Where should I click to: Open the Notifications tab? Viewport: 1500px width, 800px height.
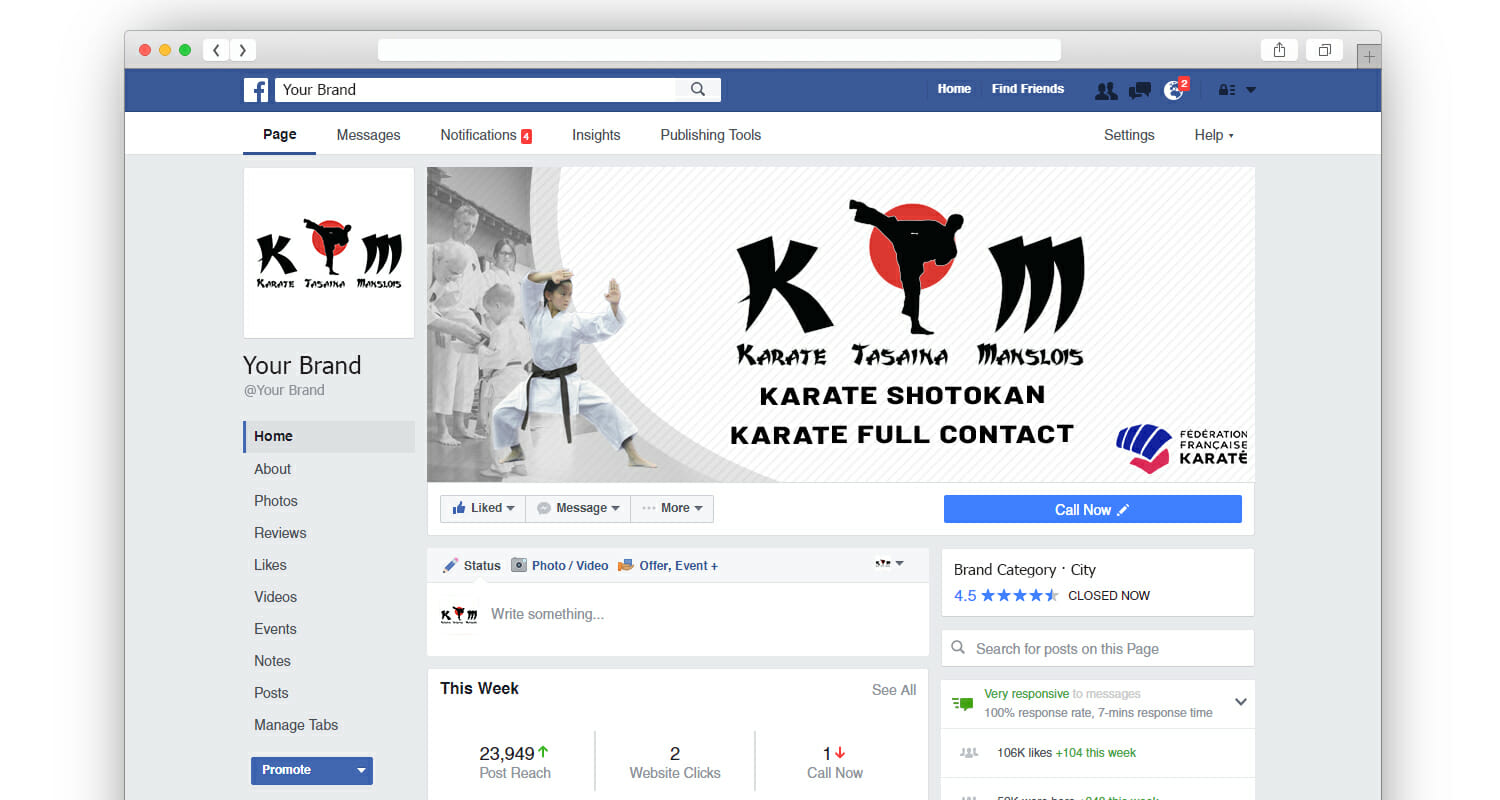(x=486, y=135)
